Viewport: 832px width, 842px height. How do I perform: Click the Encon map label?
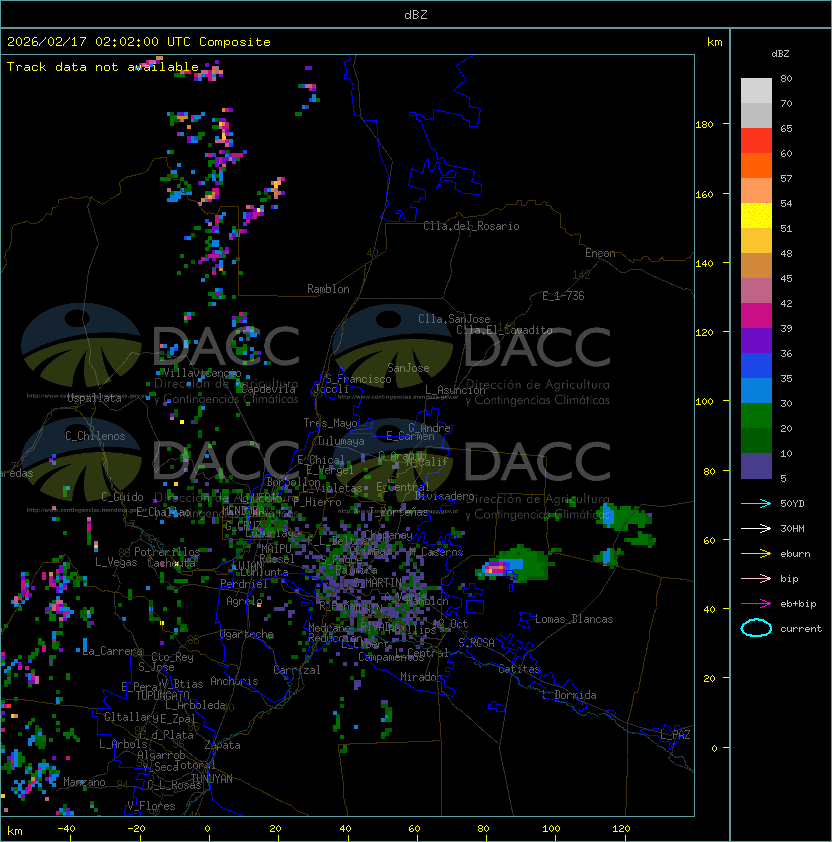(x=600, y=253)
